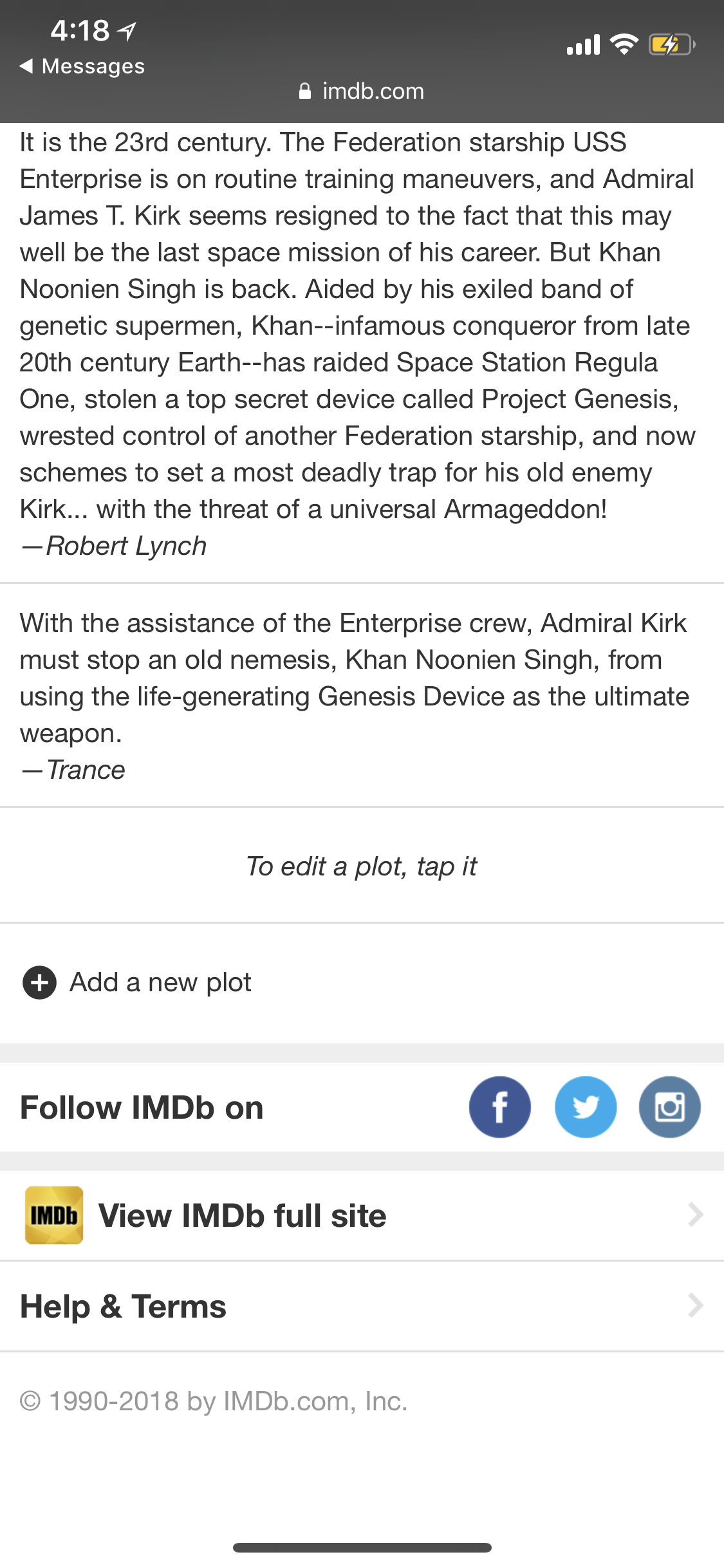The width and height of the screenshot is (724, 1568).
Task: Edit the plot summary by Trance
Action: [362, 696]
